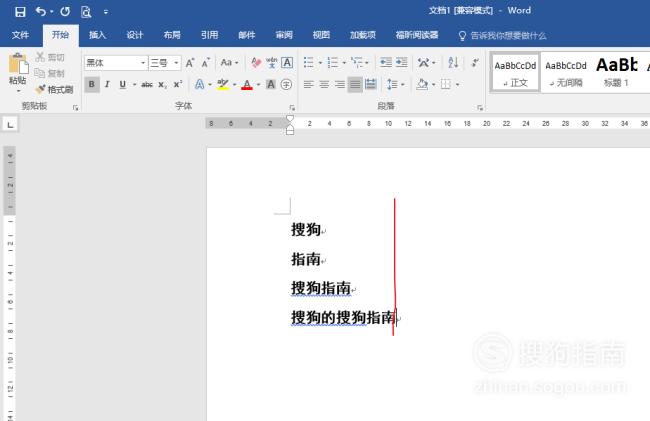Apply a character border with the boxed A icon
The width and height of the screenshot is (650, 421).
tap(287, 63)
